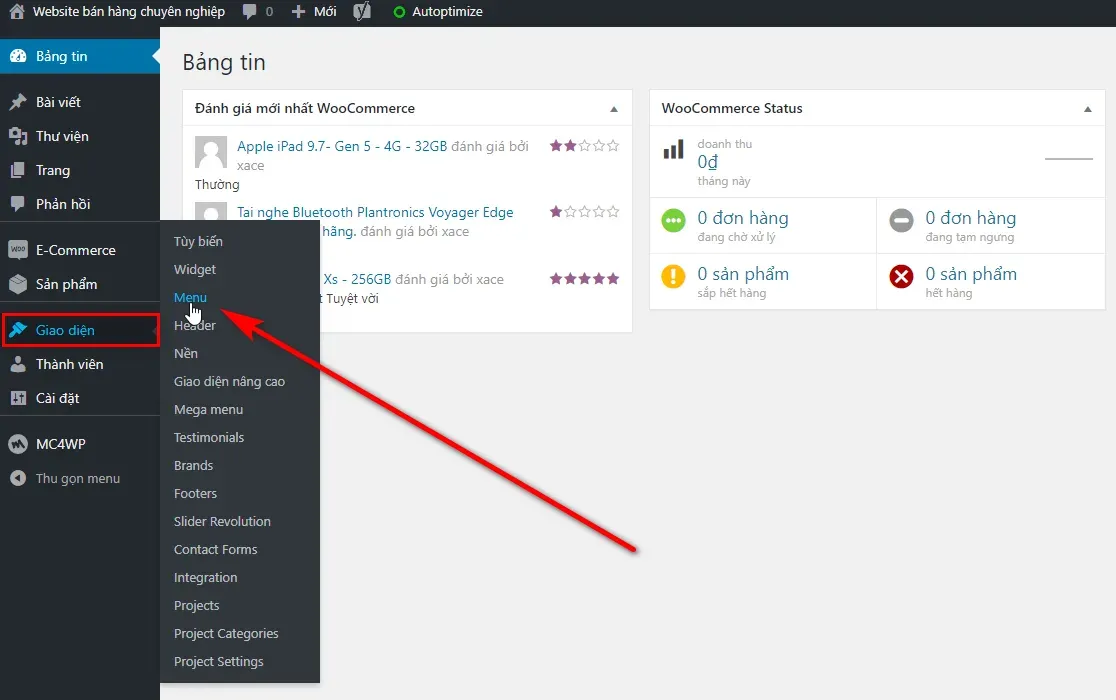This screenshot has height=700, width=1116.
Task: Click the Bài viết pushpin icon
Action: tap(18, 102)
